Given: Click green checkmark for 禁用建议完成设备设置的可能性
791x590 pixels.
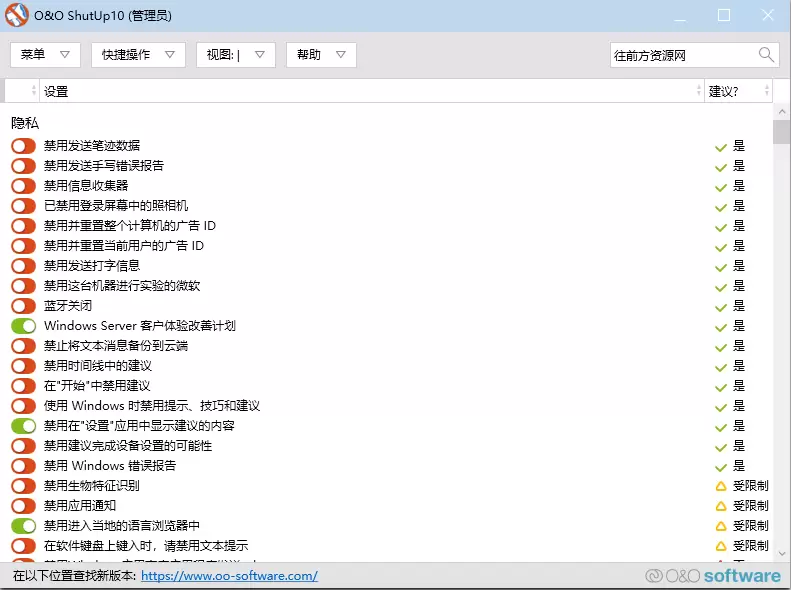Looking at the screenshot, I should [721, 447].
